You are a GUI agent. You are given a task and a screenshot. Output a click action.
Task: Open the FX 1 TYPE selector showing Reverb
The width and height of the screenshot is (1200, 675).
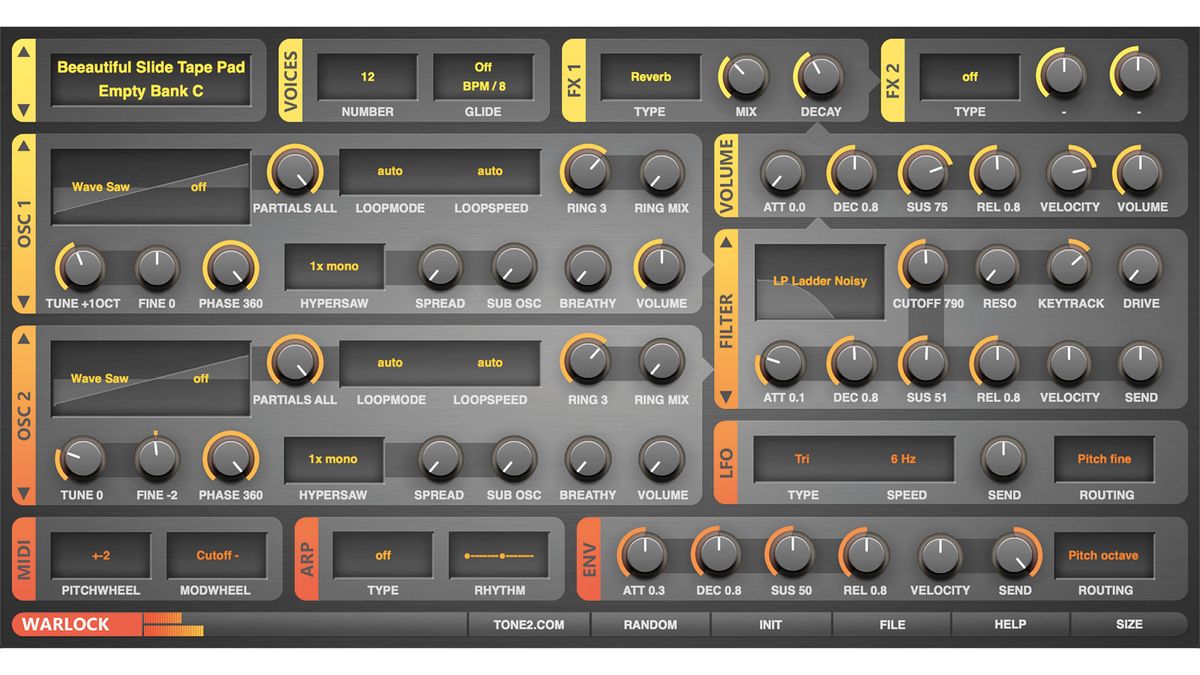click(x=649, y=76)
